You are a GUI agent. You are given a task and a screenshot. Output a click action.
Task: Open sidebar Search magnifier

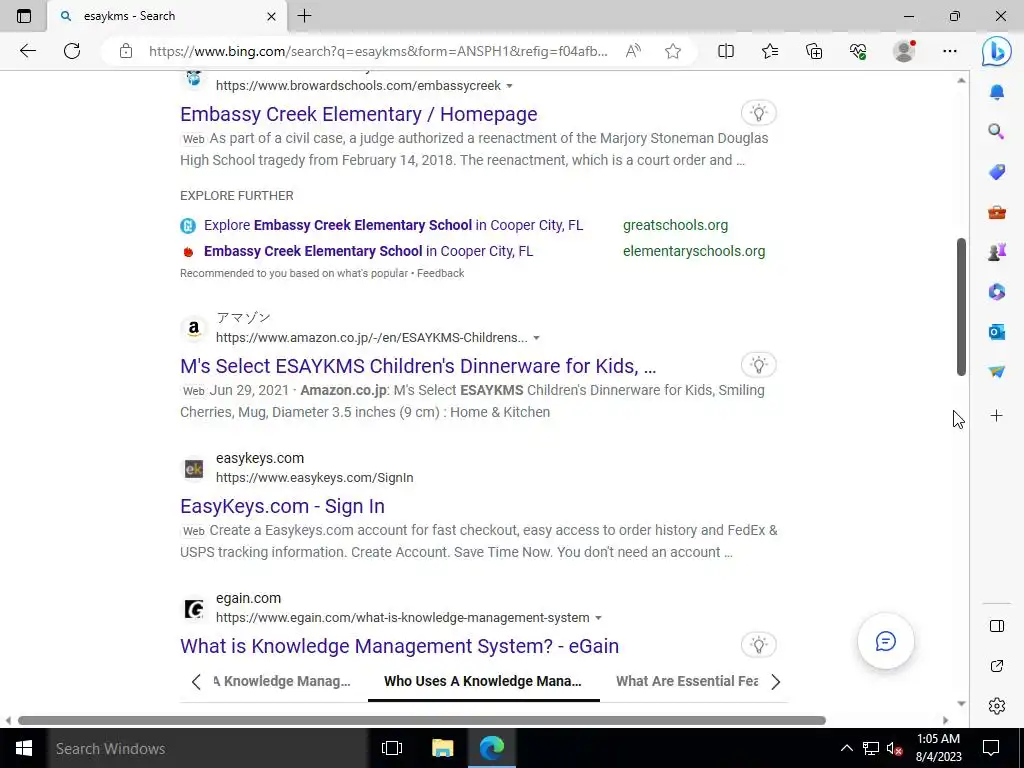(x=997, y=131)
